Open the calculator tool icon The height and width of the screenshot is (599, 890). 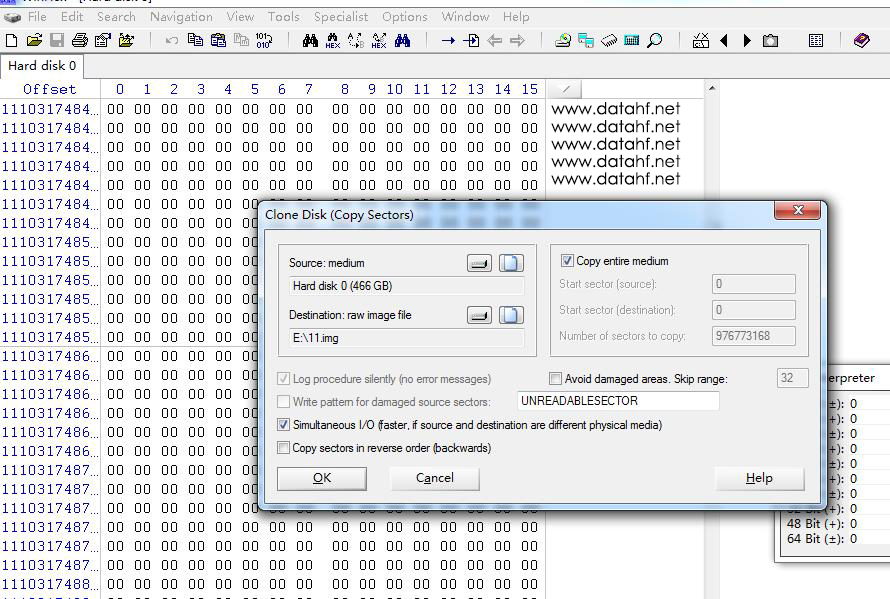[x=632, y=41]
